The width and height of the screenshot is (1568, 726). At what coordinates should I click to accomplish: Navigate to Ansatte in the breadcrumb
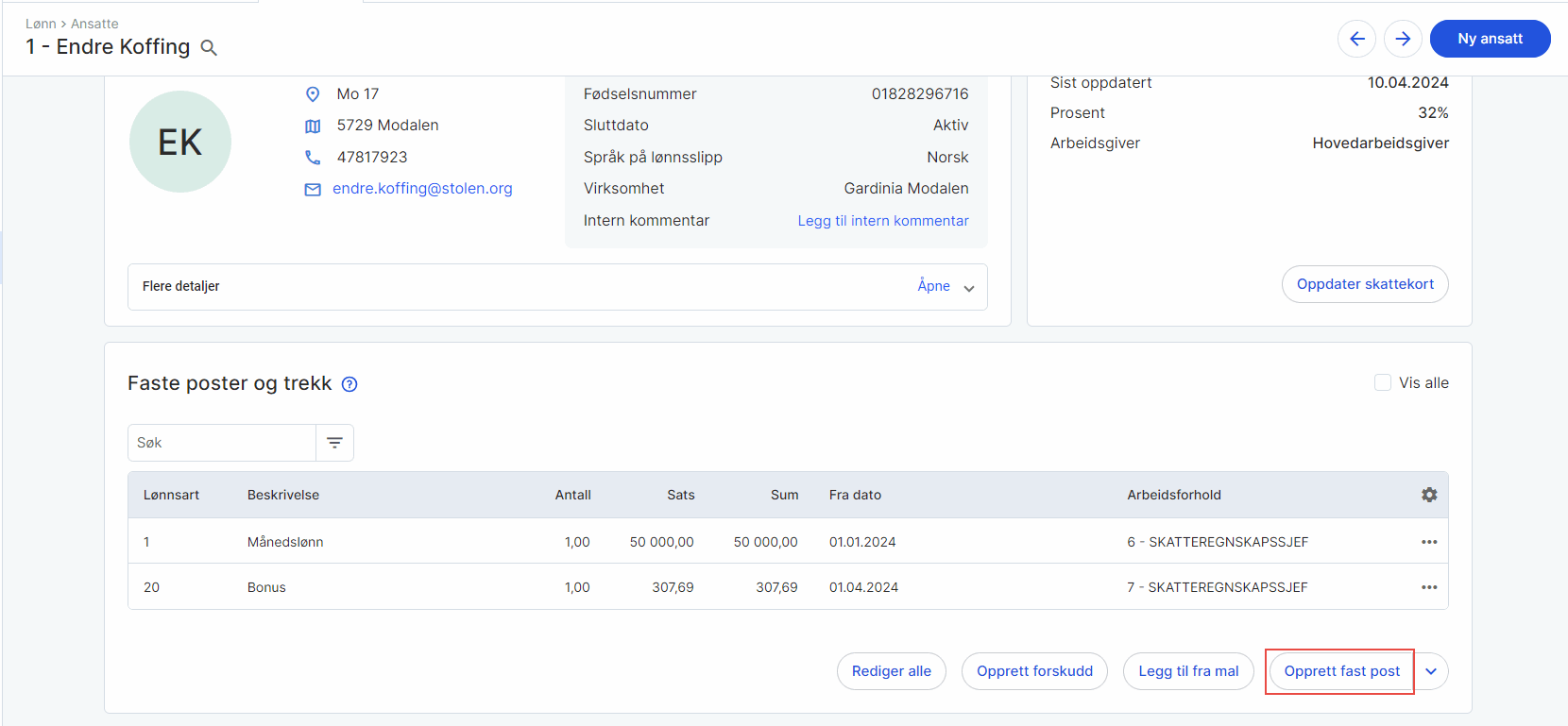(x=94, y=24)
